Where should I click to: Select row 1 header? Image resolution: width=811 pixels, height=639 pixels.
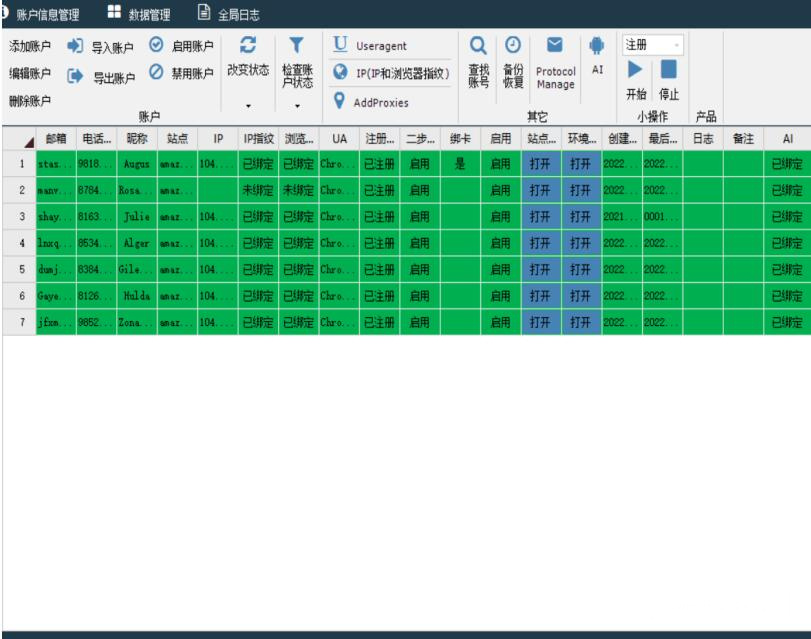tap(19, 164)
